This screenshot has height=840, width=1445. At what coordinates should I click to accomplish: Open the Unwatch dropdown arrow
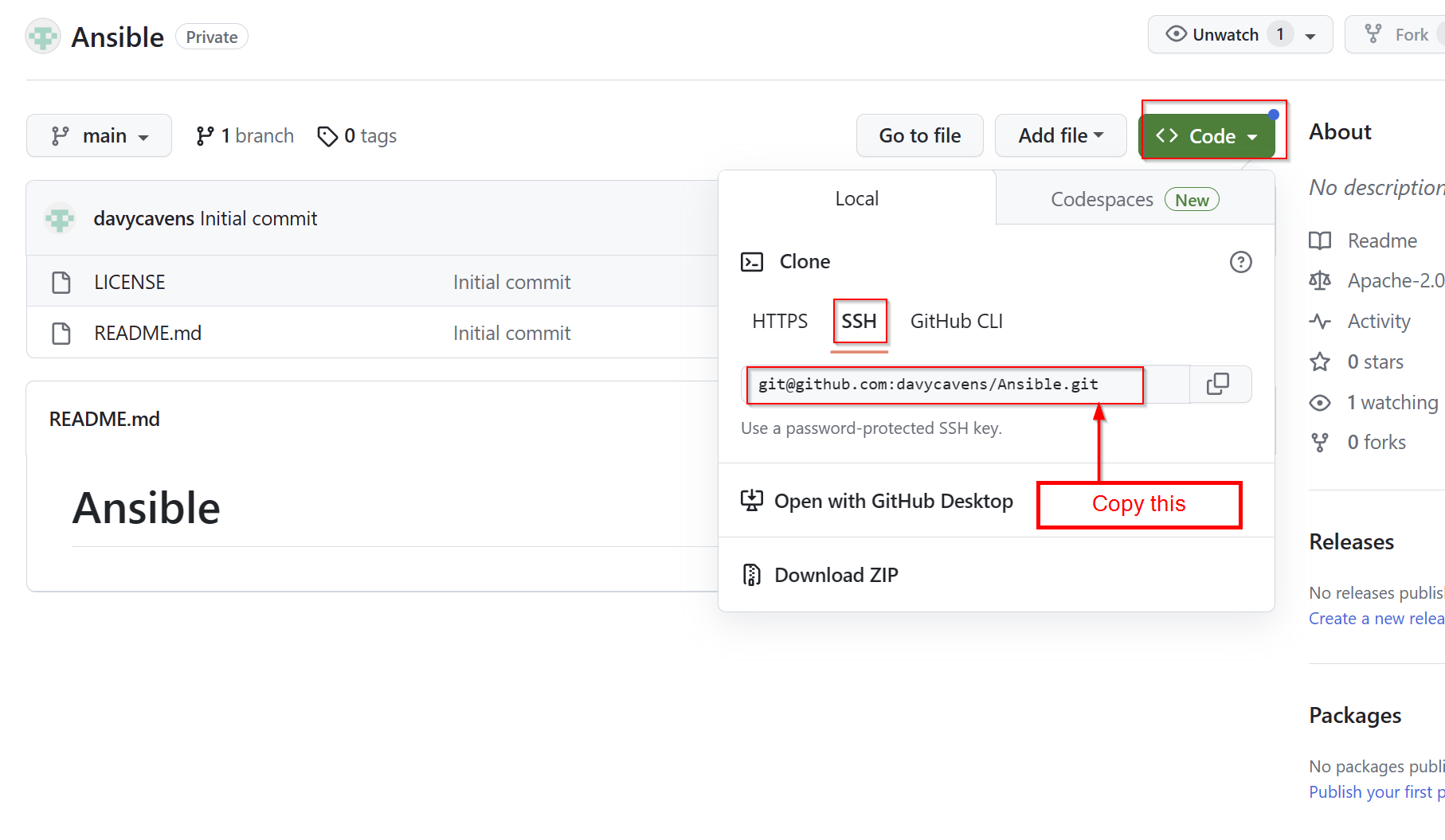[1310, 36]
